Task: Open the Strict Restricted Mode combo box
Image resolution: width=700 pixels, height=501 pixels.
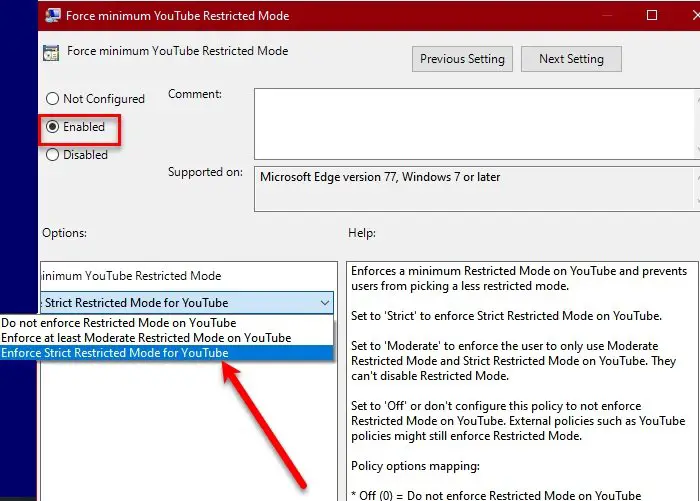Action: (187, 303)
